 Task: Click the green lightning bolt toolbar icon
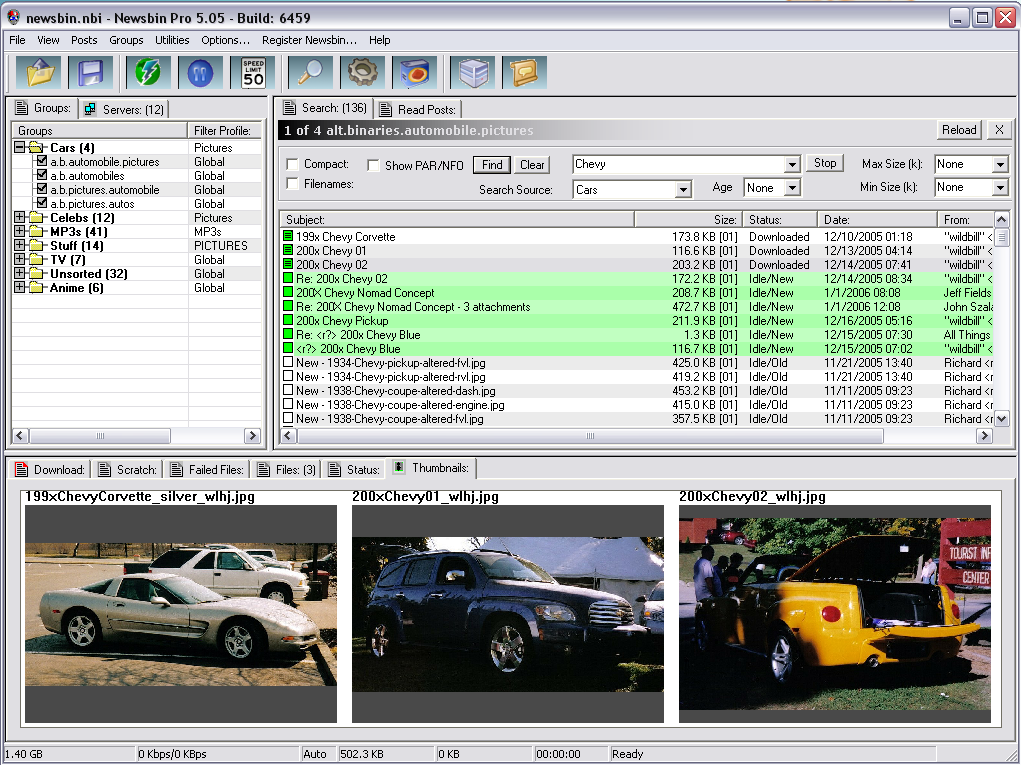click(148, 73)
